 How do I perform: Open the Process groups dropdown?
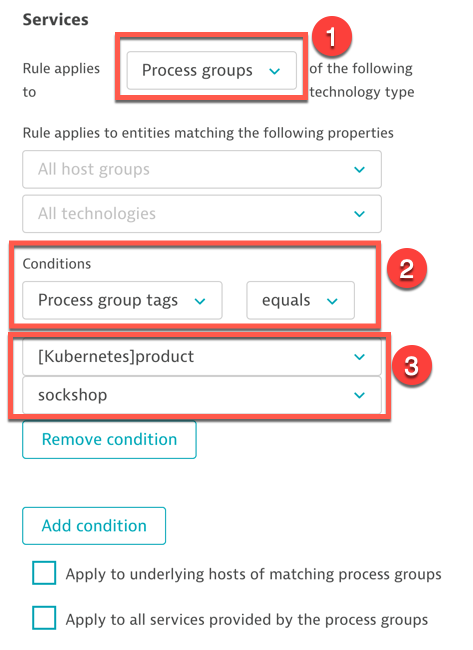tap(211, 70)
